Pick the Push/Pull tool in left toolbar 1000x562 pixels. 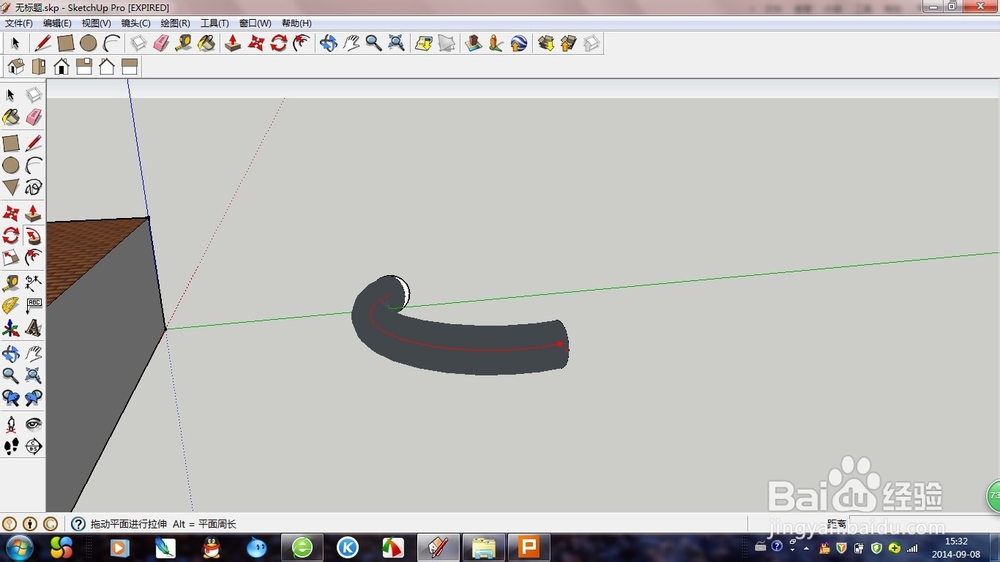pos(33,213)
